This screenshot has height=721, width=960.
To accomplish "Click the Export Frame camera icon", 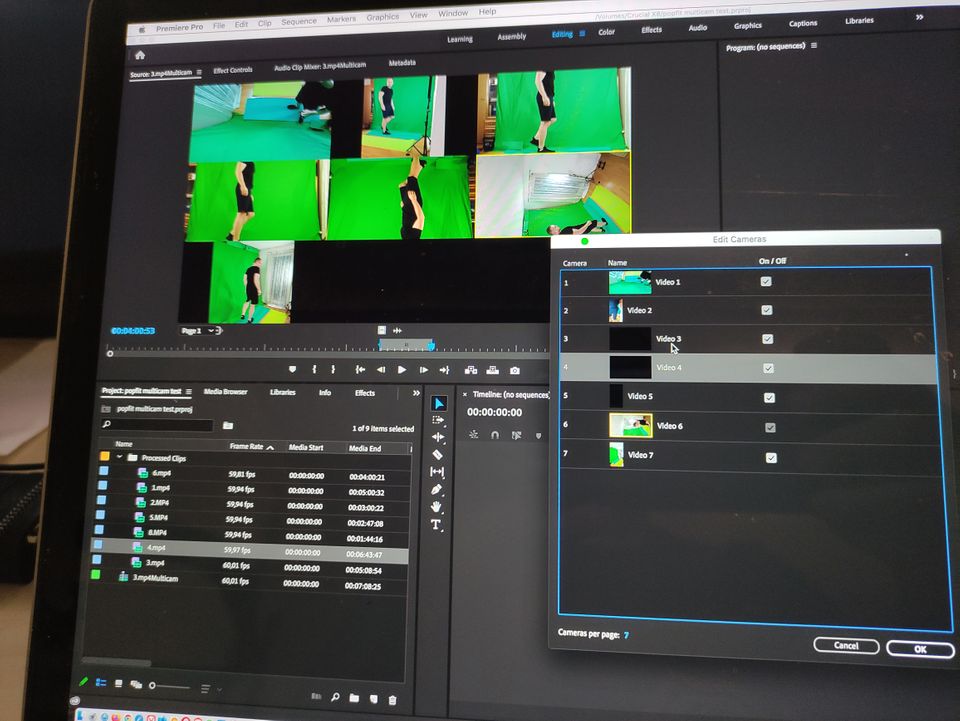I will coord(515,370).
